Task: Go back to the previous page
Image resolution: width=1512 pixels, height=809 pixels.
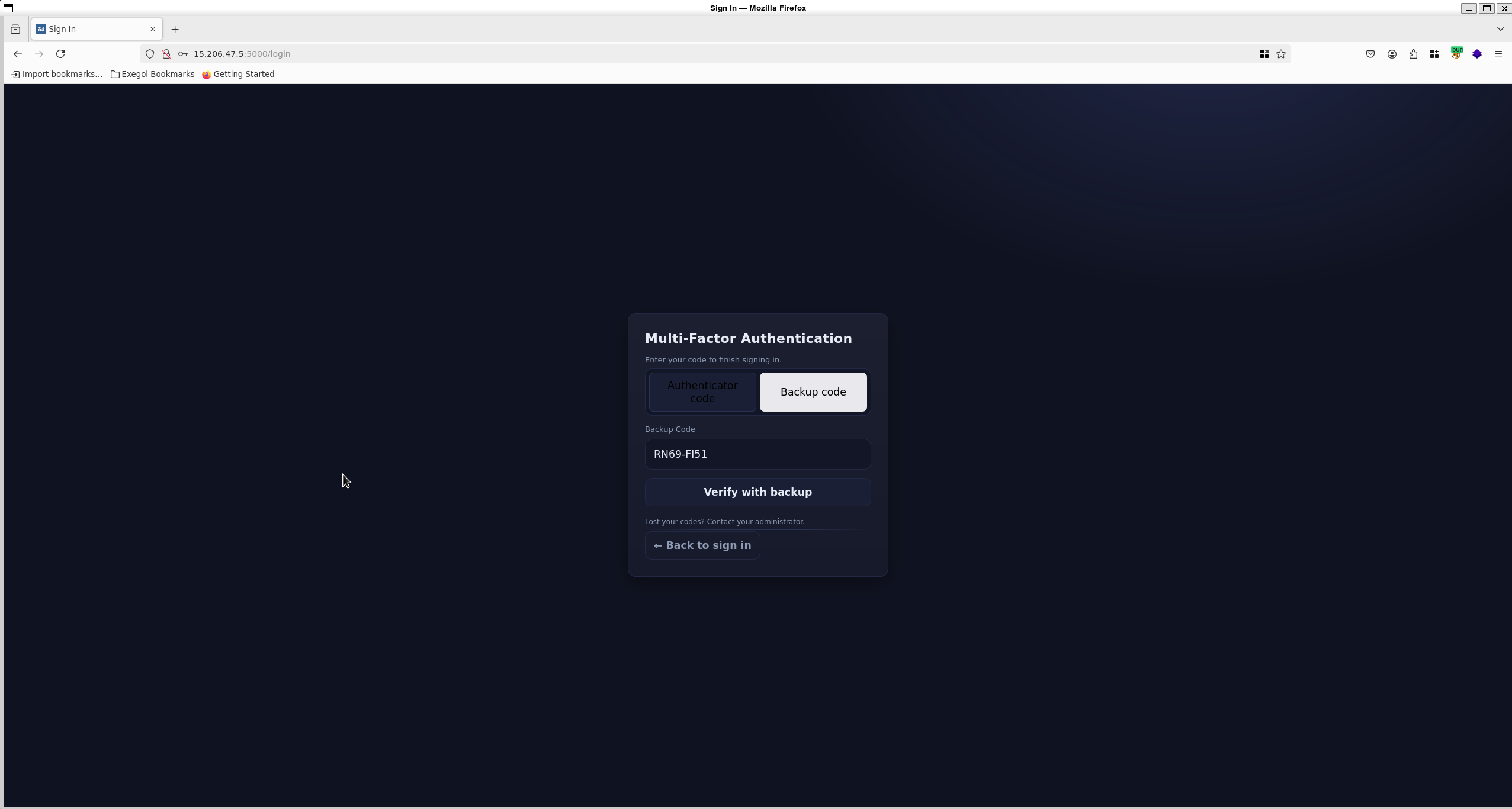Action: [x=18, y=54]
